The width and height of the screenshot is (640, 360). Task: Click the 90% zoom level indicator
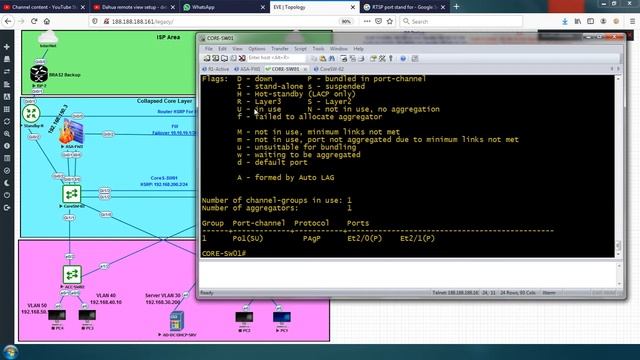pos(346,21)
